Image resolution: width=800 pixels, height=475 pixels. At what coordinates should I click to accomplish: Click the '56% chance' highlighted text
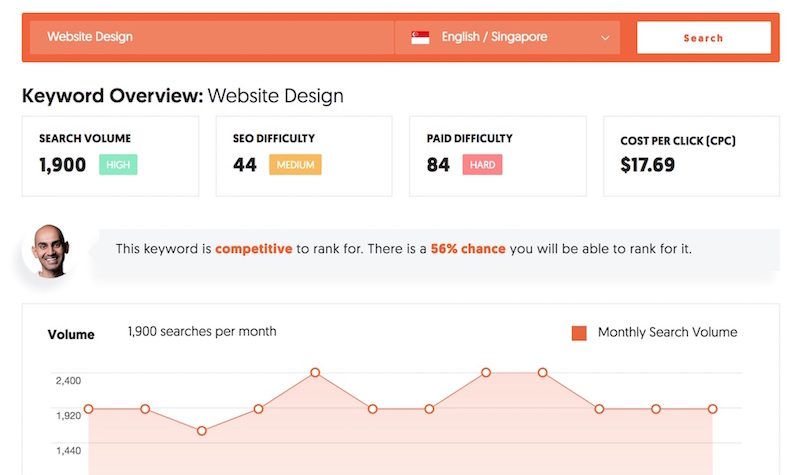click(468, 249)
